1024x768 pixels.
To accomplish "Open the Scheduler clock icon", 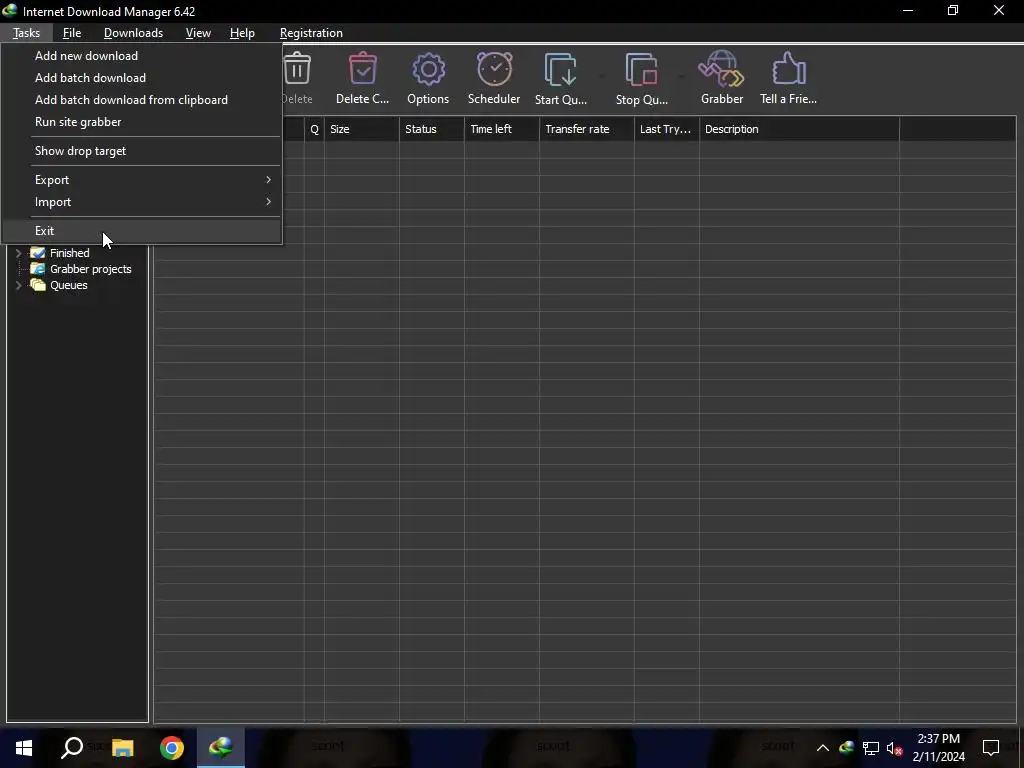I will pyautogui.click(x=494, y=69).
